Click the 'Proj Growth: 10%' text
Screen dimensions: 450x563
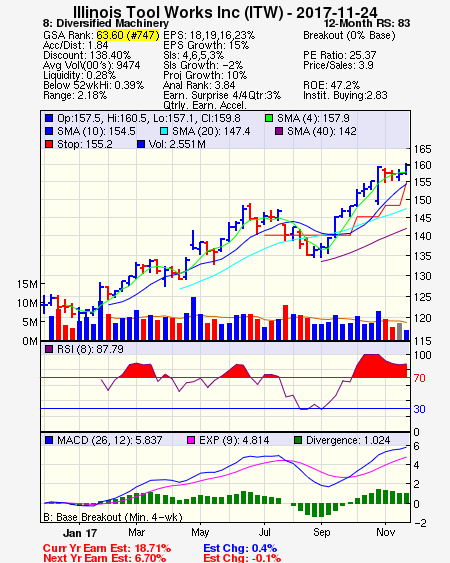click(205, 75)
